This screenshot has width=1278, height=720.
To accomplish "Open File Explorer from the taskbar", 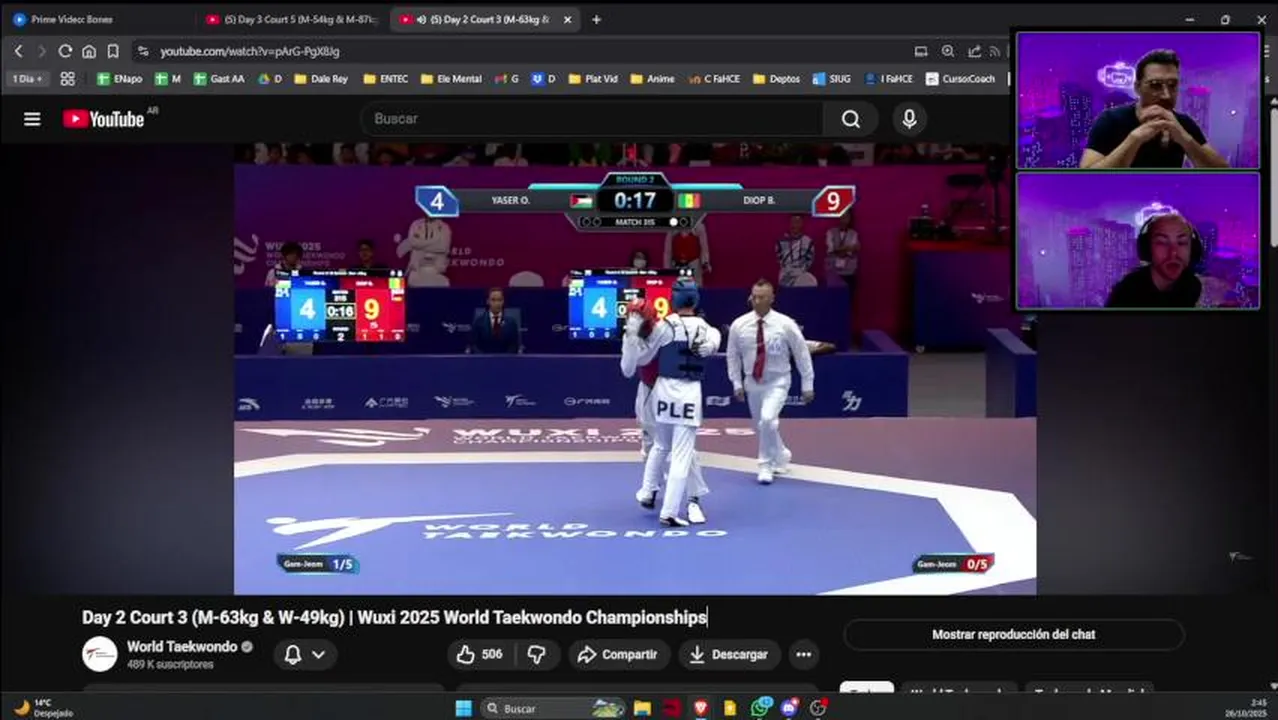I will (x=642, y=708).
